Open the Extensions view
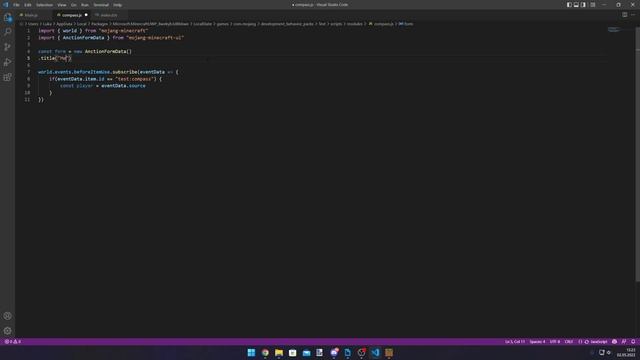Screen dimensions: 640x360 7,77
